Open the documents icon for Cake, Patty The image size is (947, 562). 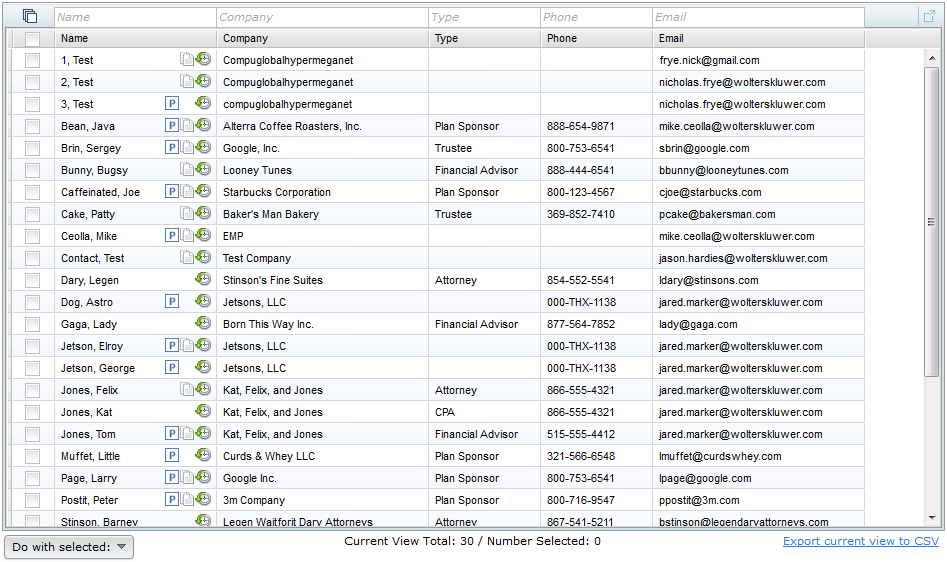[x=187, y=213]
